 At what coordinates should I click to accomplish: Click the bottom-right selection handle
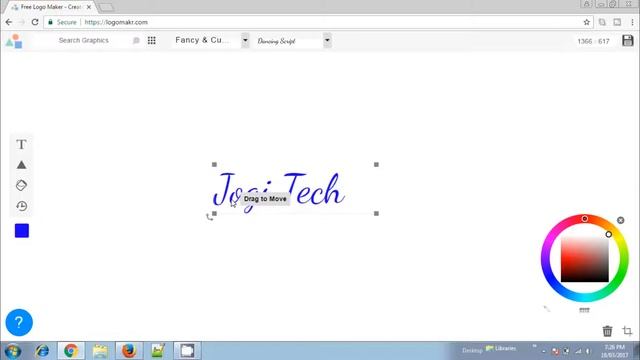point(376,213)
